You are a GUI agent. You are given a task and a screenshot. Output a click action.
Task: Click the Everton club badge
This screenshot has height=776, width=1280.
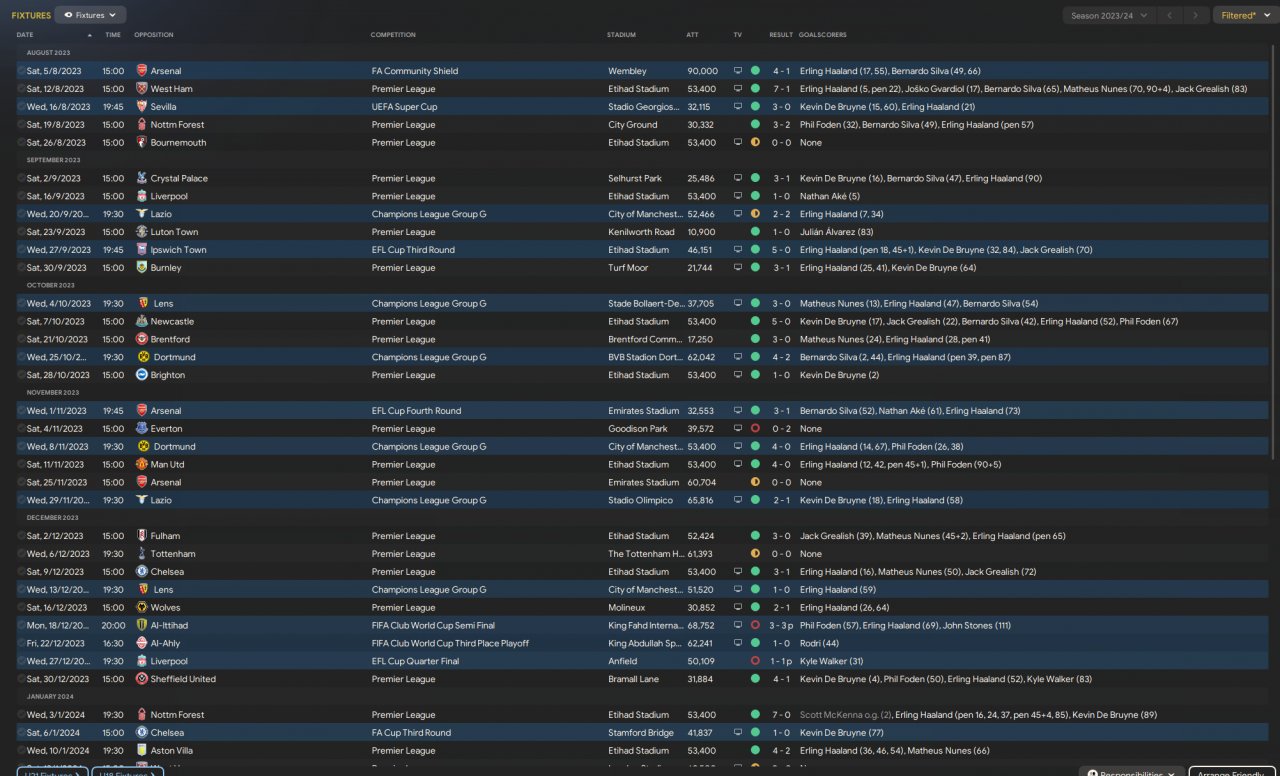click(141, 429)
